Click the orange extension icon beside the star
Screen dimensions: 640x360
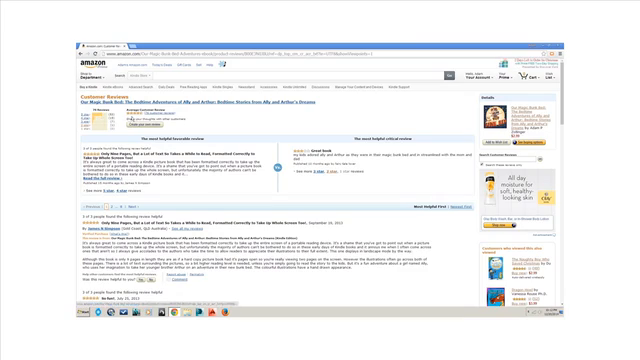pyautogui.click(x=552, y=54)
